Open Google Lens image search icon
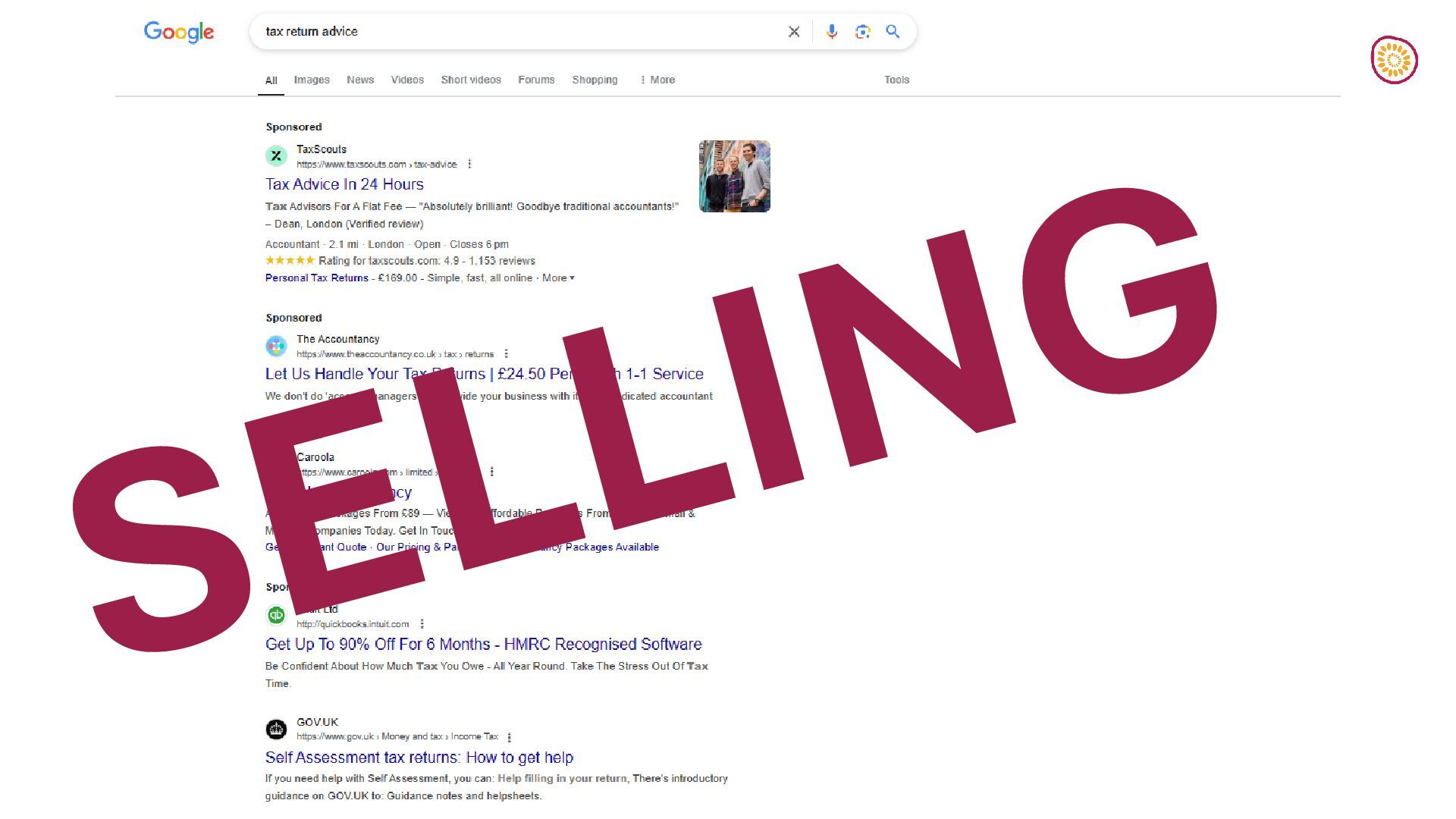Screen dimensions: 1456x819 click(x=862, y=32)
